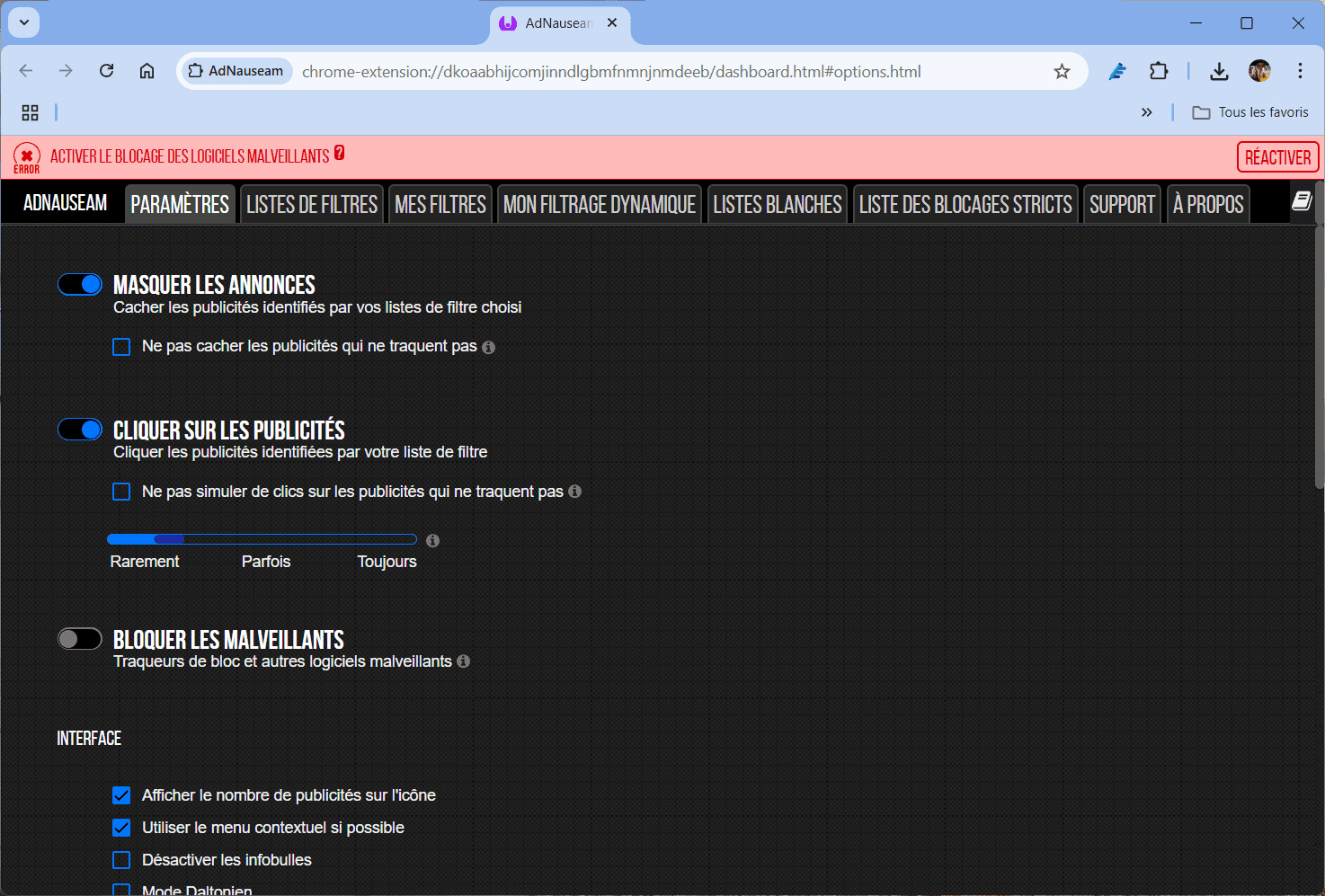Open the book documentation icon
The height and width of the screenshot is (896, 1325).
coord(1302,201)
